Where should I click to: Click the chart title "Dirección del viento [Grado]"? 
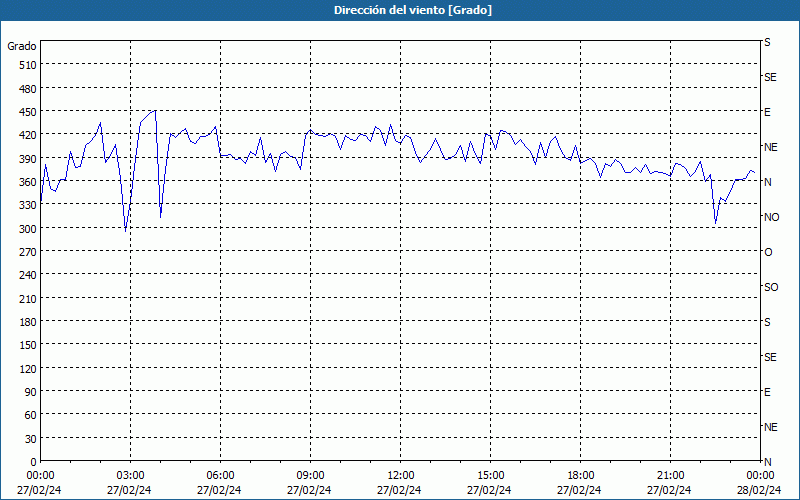(x=413, y=10)
